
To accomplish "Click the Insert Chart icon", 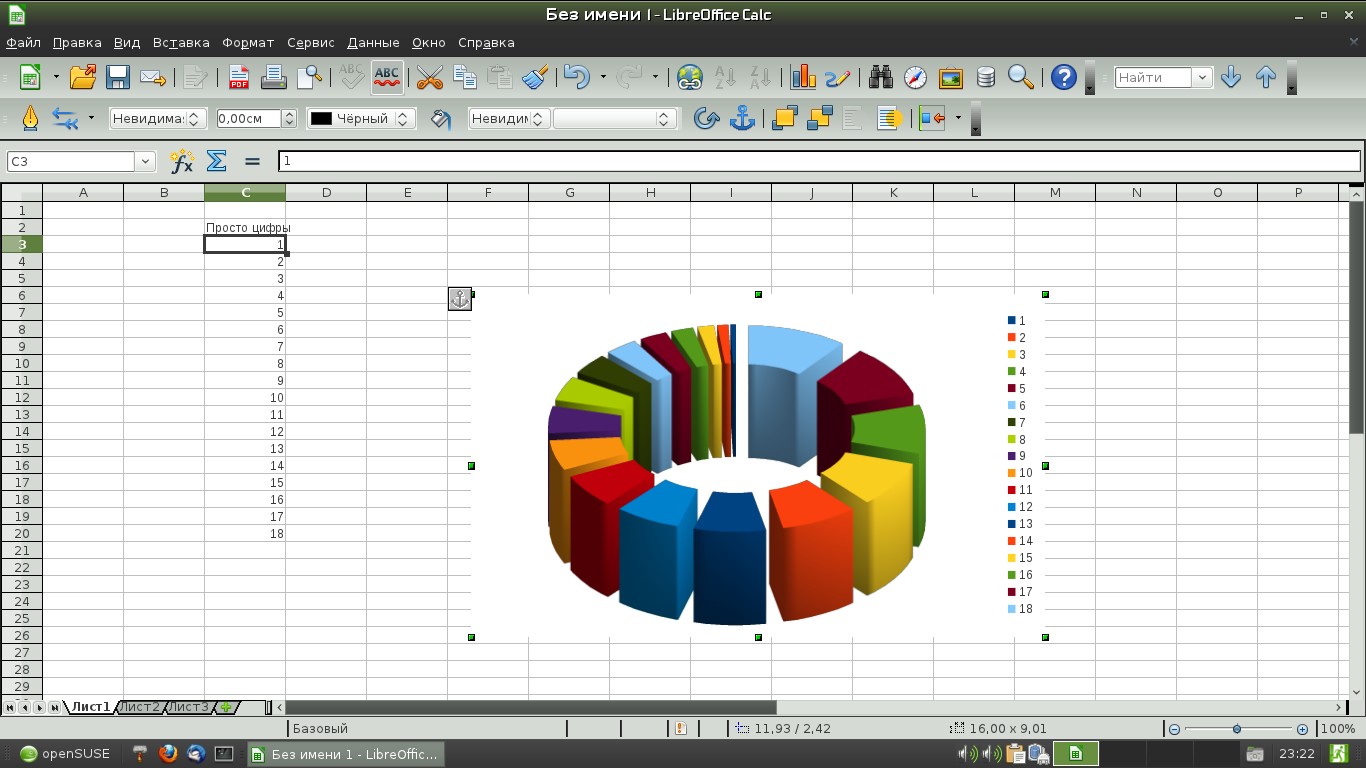I will (803, 77).
